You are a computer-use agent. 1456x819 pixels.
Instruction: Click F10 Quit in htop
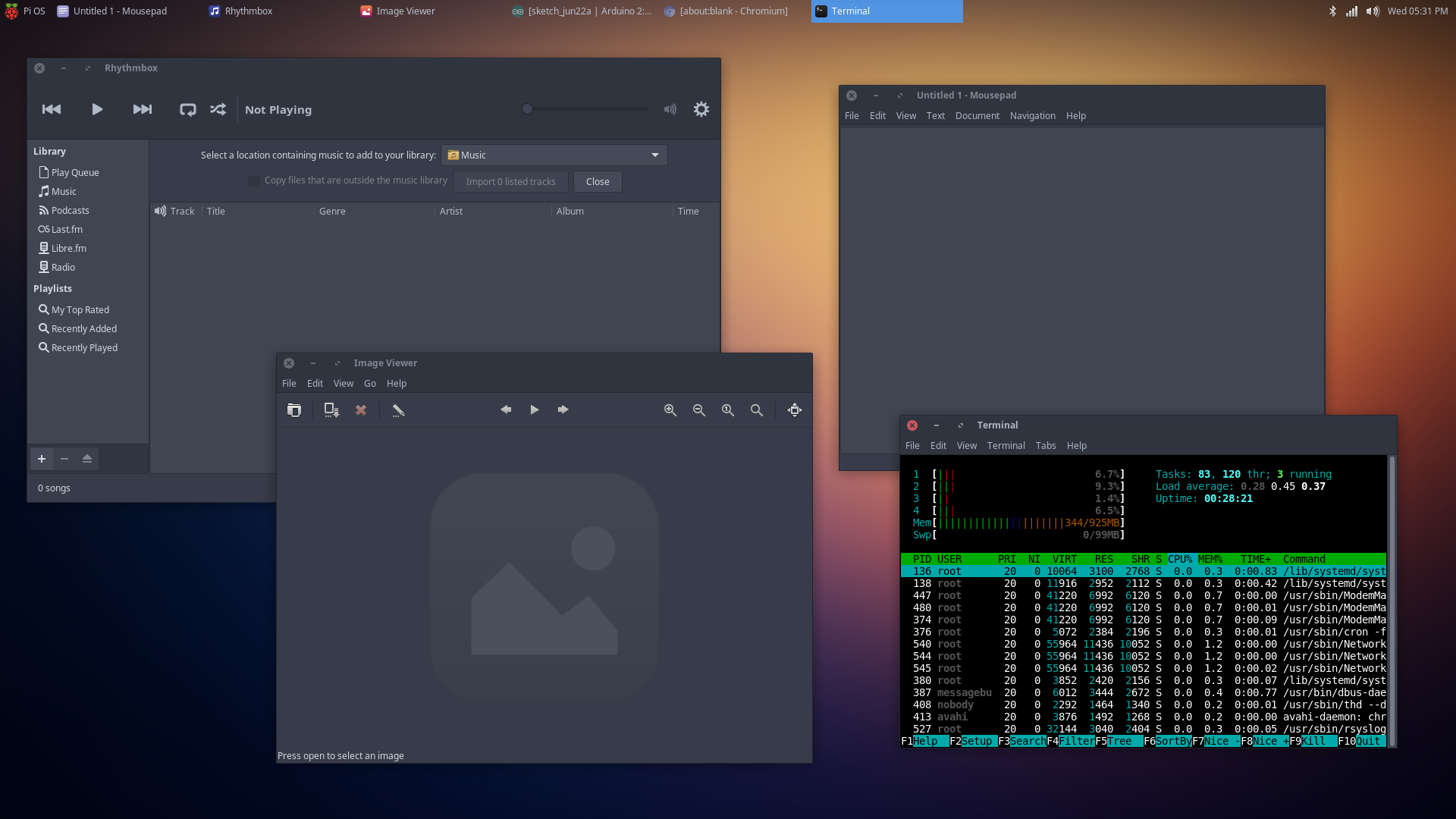point(1361,741)
